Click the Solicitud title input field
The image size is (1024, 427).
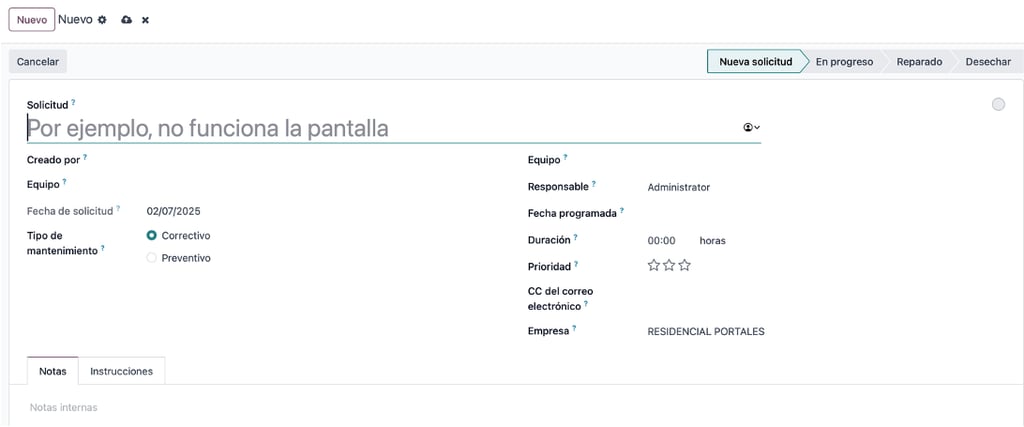(384, 129)
